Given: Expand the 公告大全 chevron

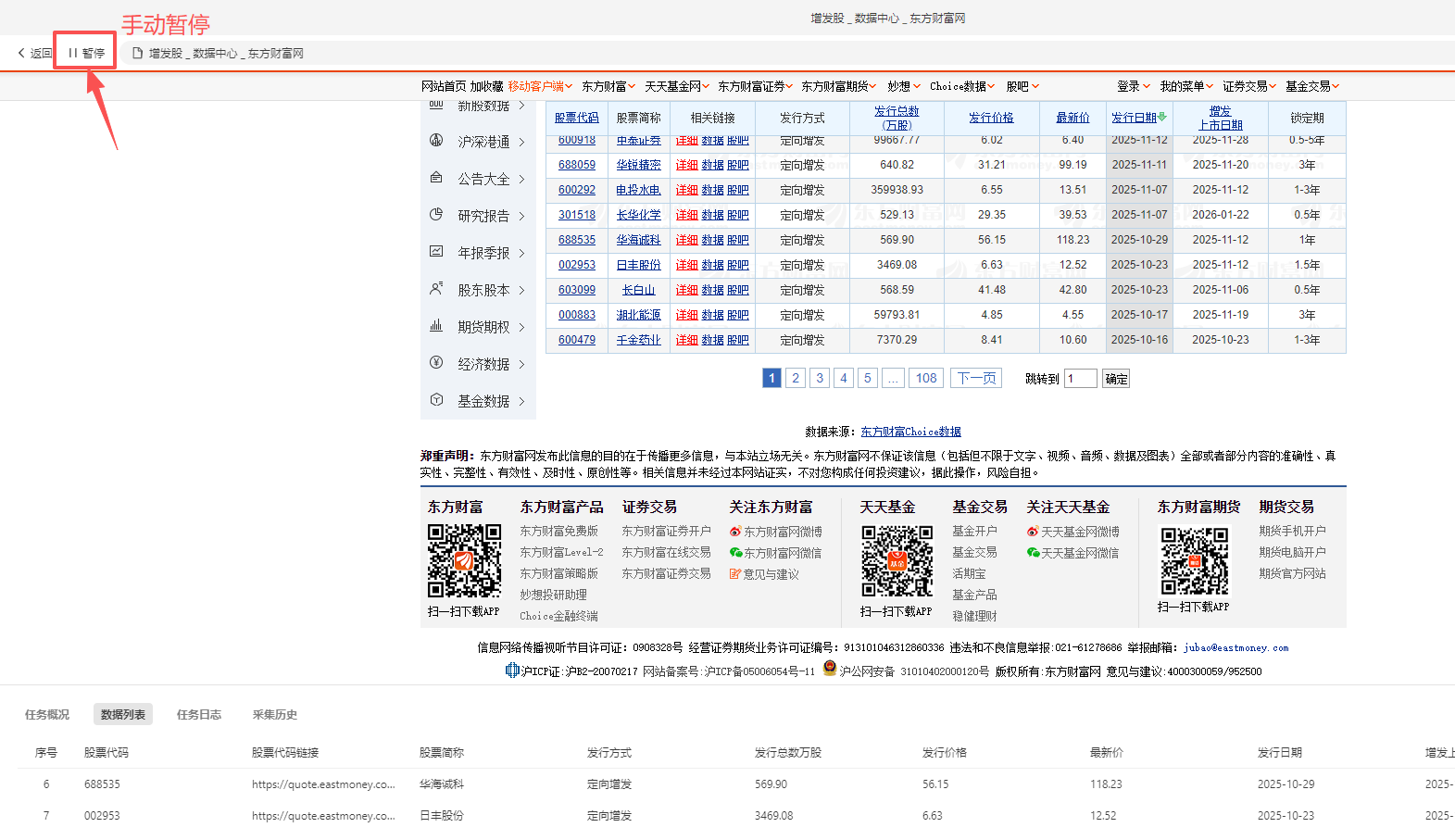Looking at the screenshot, I should (x=521, y=179).
